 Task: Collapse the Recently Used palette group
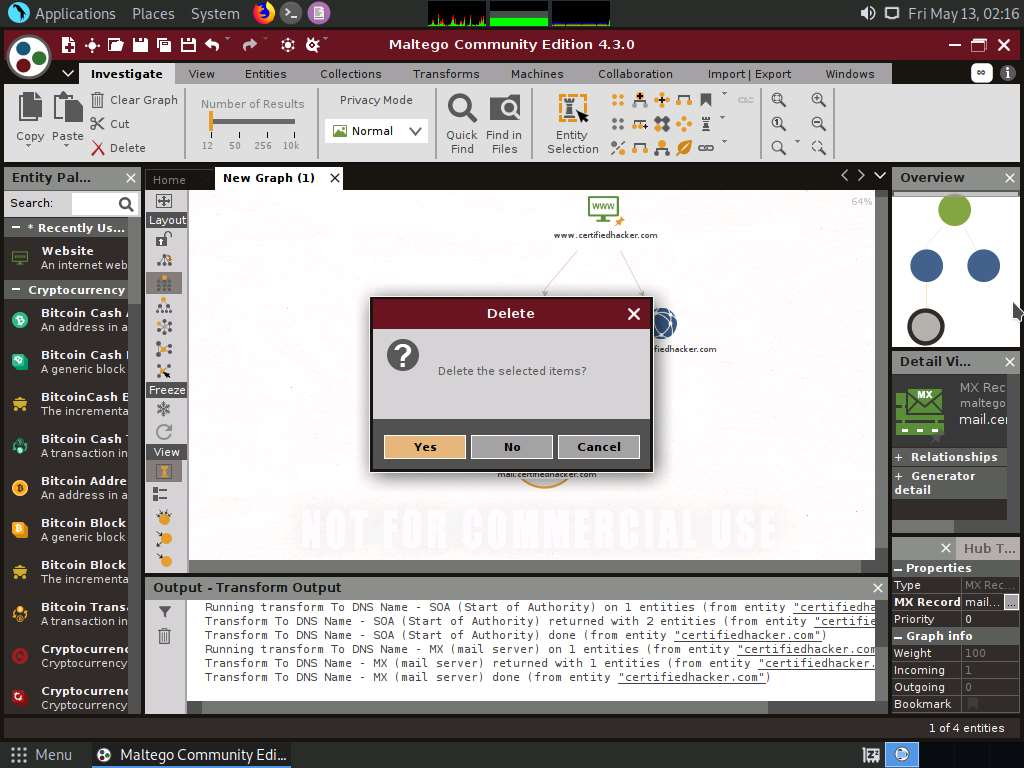(16, 228)
